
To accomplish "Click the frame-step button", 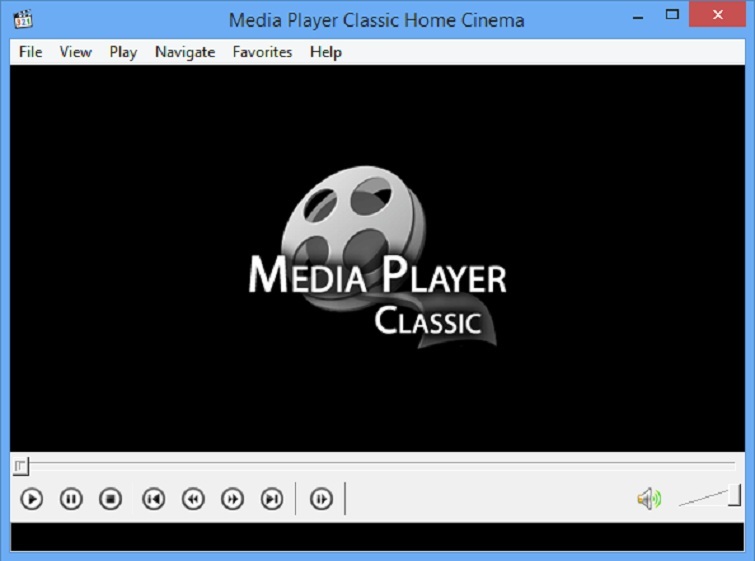I will click(x=321, y=499).
